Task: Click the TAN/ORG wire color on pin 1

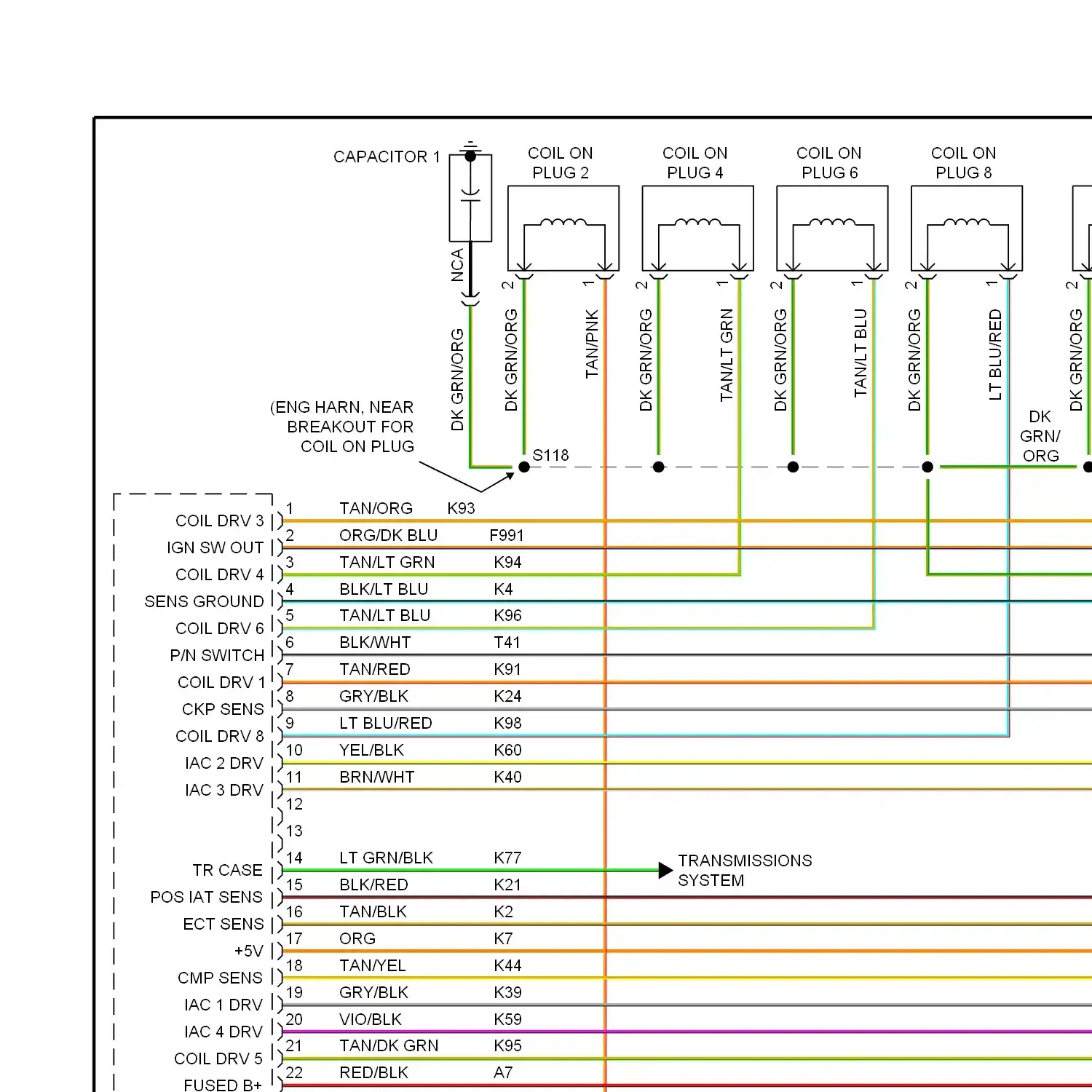Action: (x=376, y=508)
